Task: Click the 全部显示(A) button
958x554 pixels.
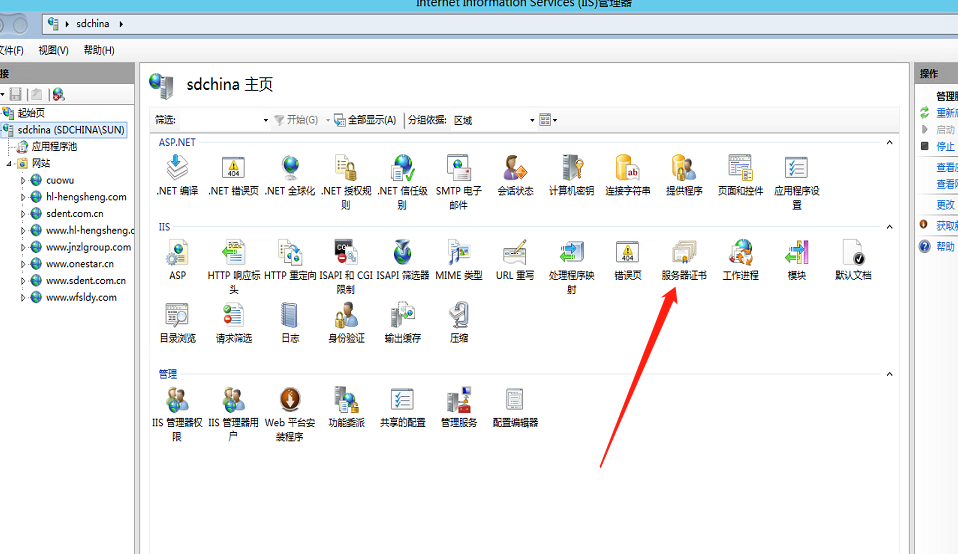Action: click(x=366, y=120)
